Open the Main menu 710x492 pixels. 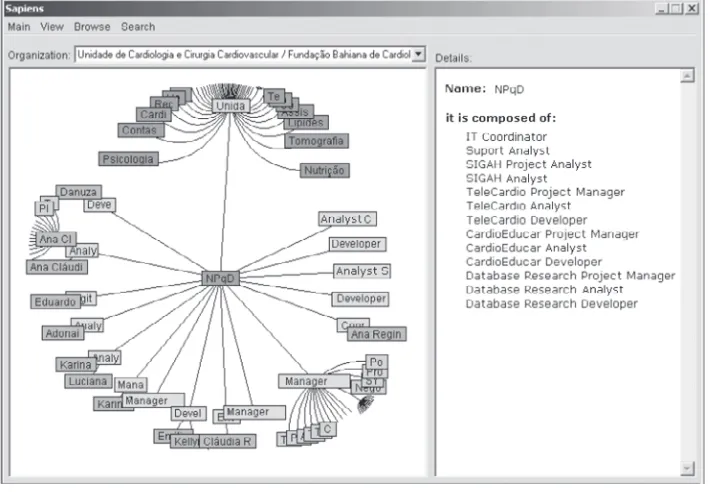(x=19, y=27)
